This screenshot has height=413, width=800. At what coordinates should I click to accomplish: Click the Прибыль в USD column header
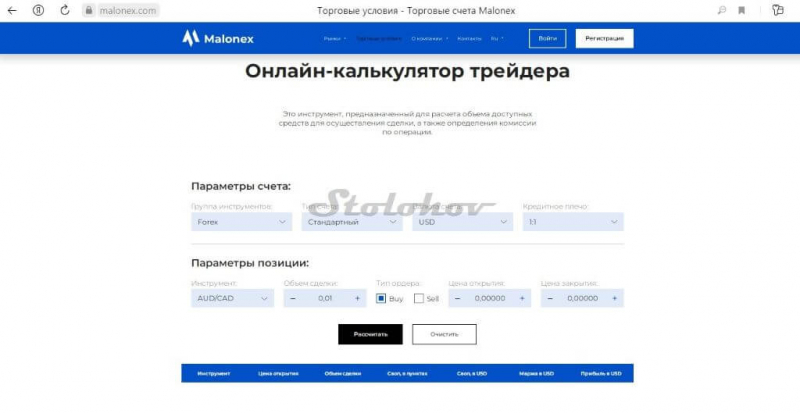click(x=601, y=374)
